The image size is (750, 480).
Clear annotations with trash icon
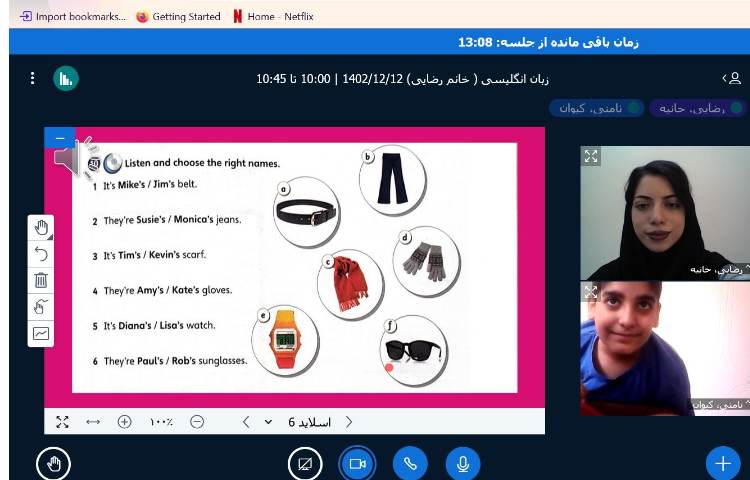coord(41,280)
